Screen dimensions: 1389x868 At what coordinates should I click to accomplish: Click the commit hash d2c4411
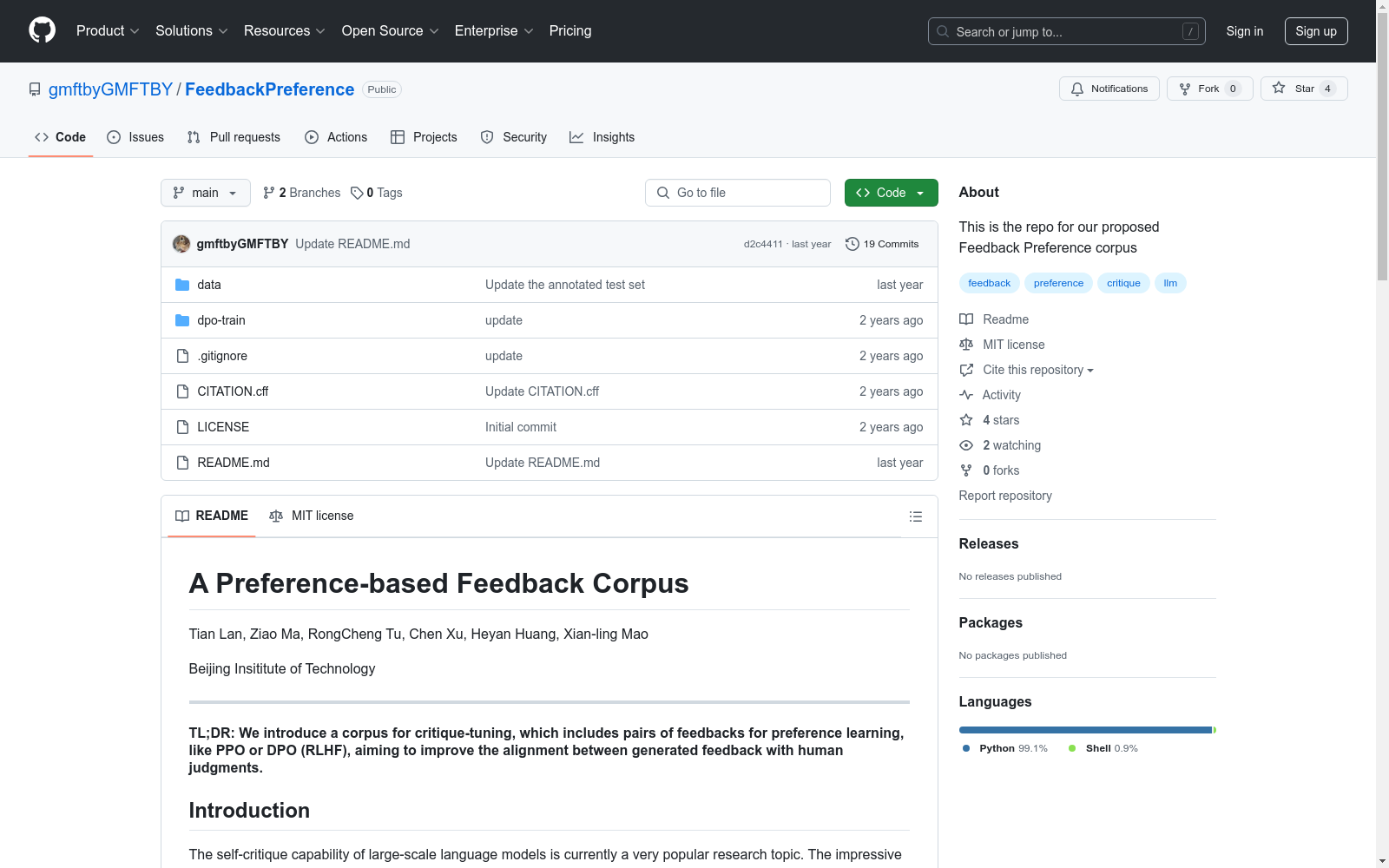(x=763, y=244)
